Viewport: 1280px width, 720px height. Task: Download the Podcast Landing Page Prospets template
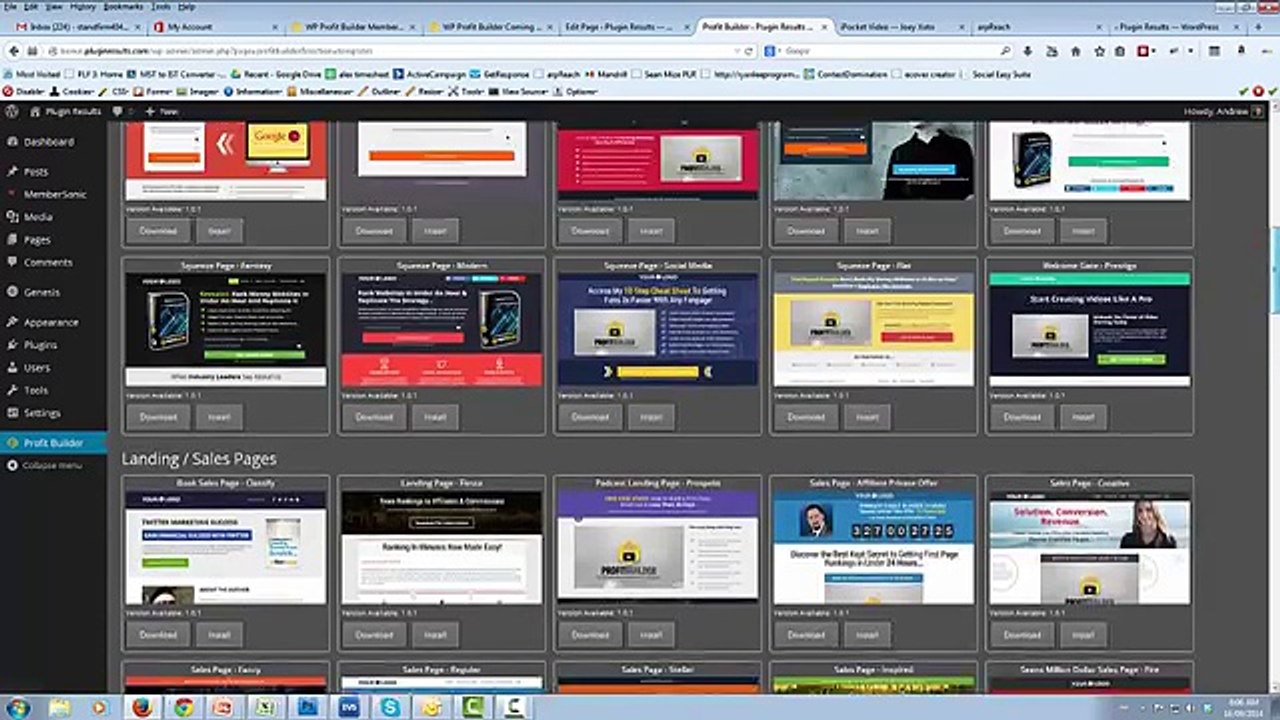click(x=590, y=634)
